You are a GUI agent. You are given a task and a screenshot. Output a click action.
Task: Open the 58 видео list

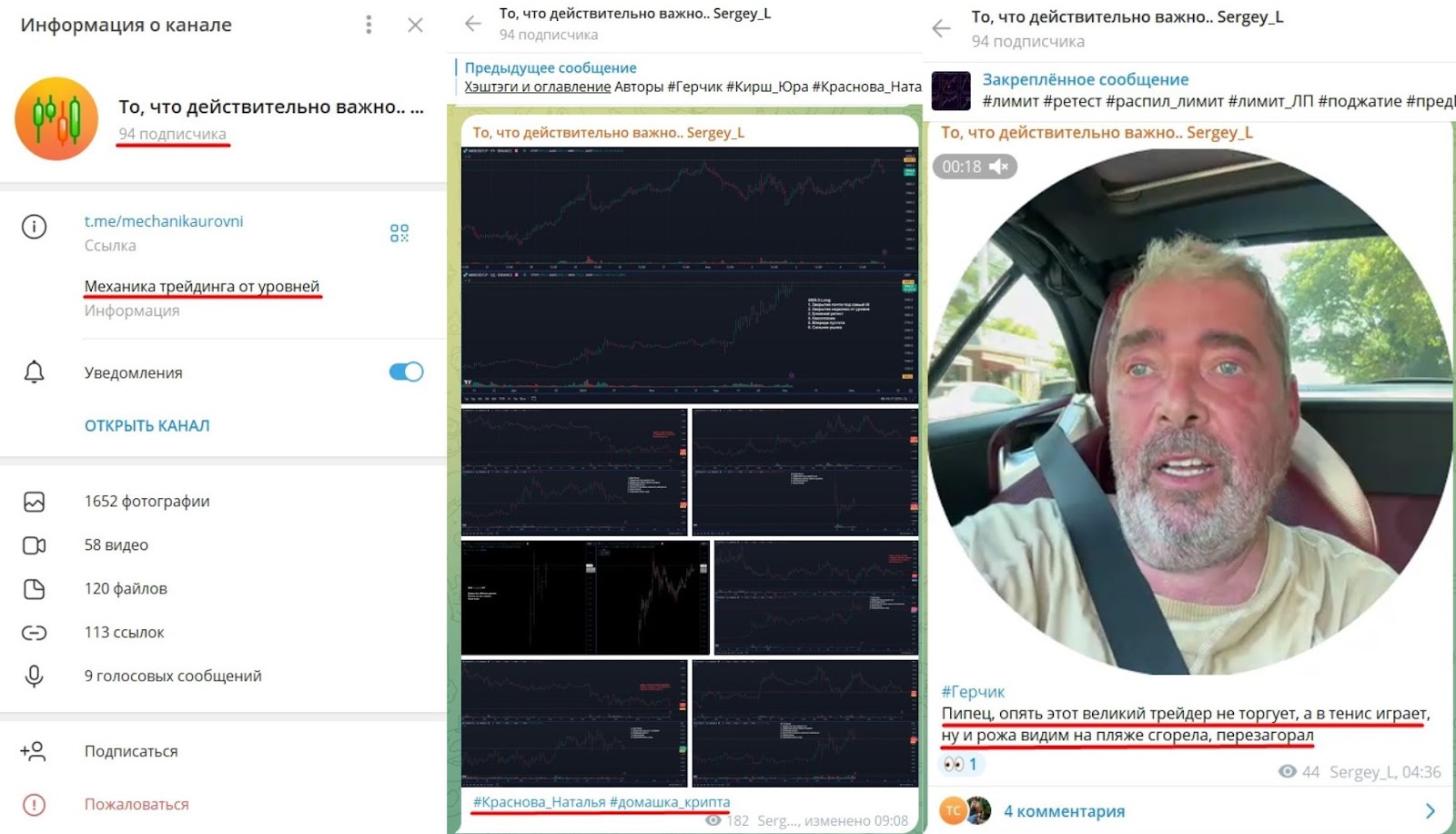coord(116,544)
